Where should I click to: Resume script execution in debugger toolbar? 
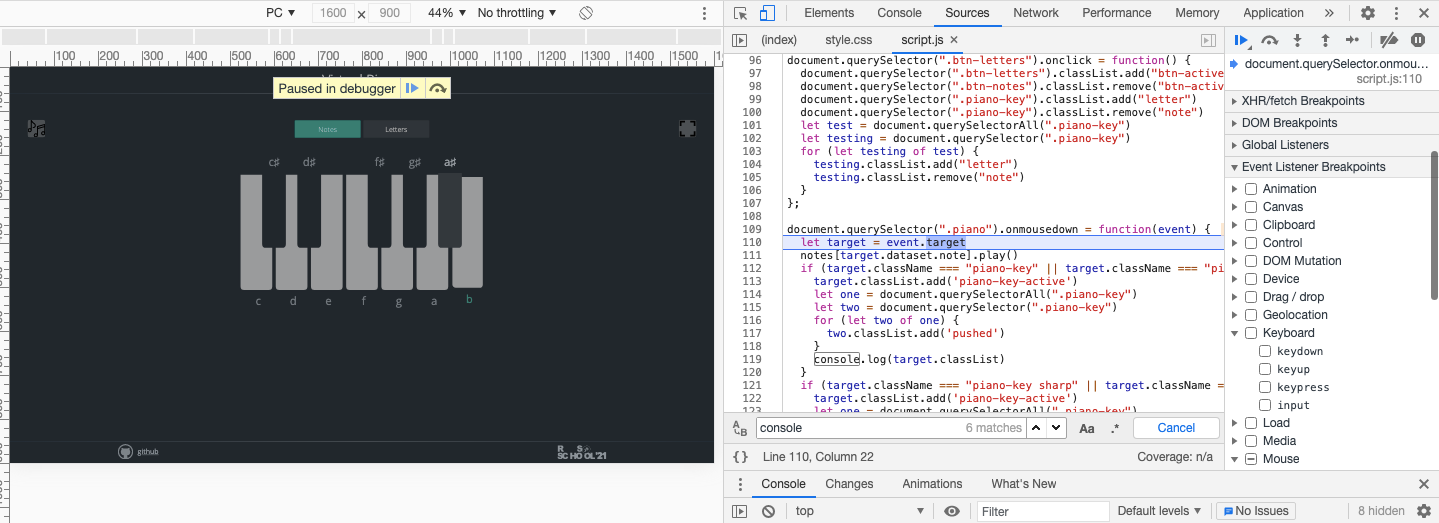pos(1241,40)
